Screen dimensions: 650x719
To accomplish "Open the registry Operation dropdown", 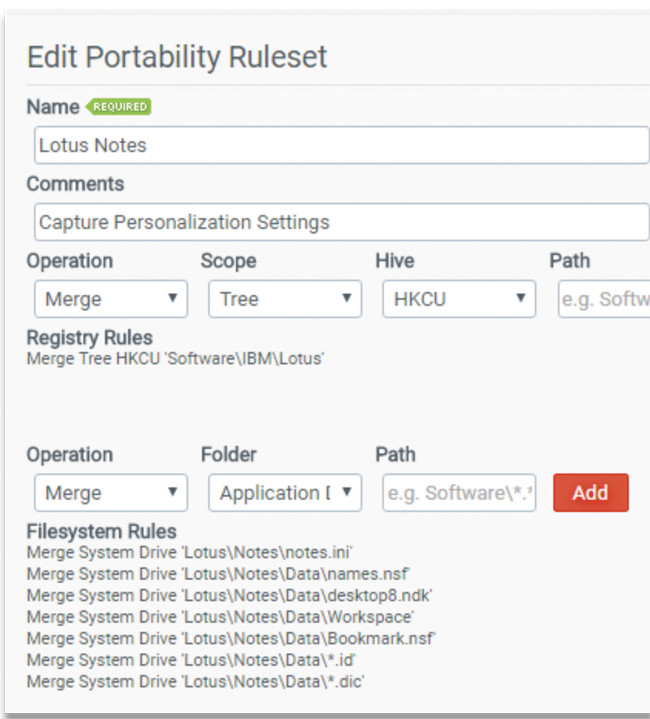I will click(x=110, y=299).
